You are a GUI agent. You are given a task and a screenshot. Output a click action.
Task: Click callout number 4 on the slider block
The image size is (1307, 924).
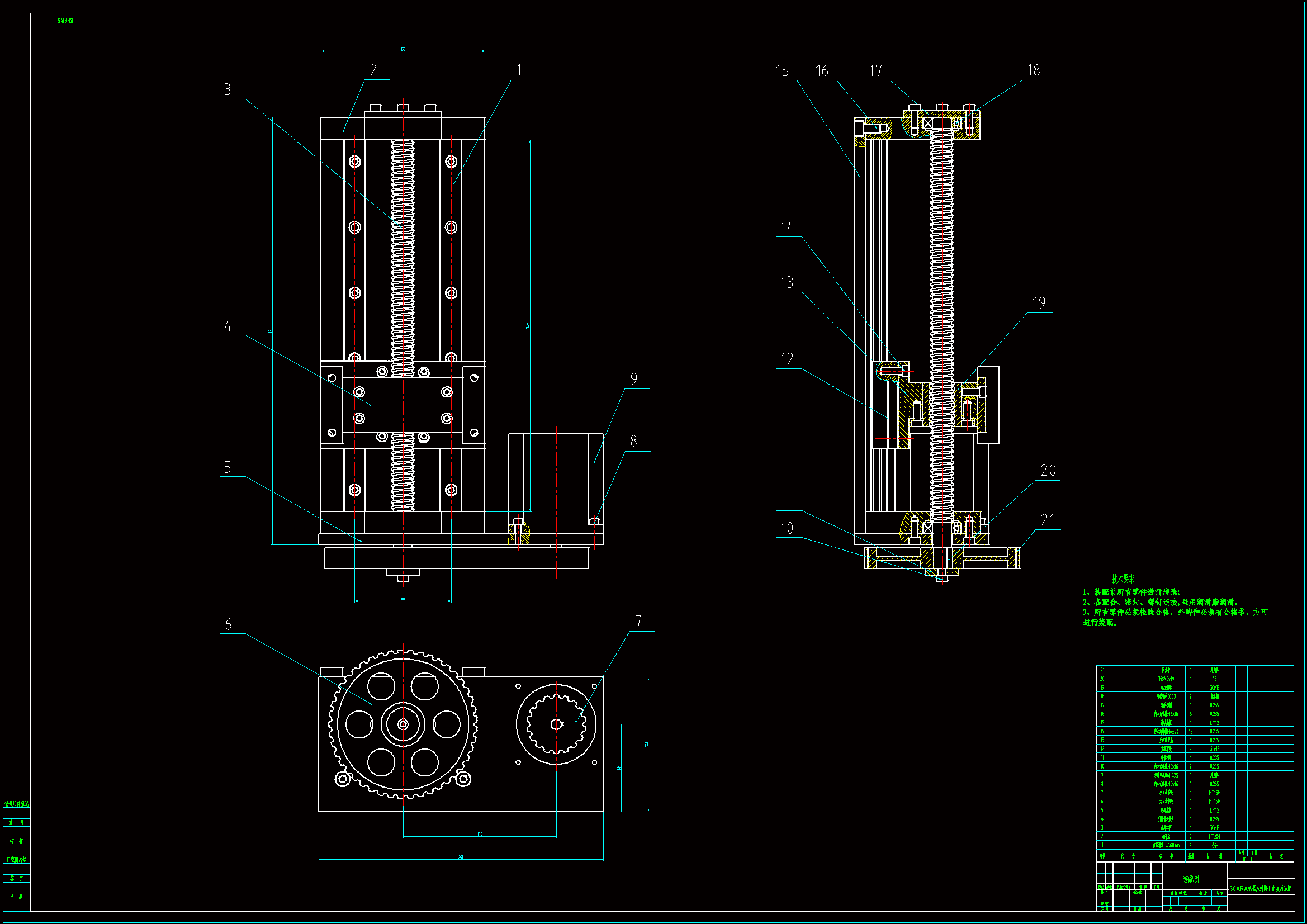tap(228, 326)
